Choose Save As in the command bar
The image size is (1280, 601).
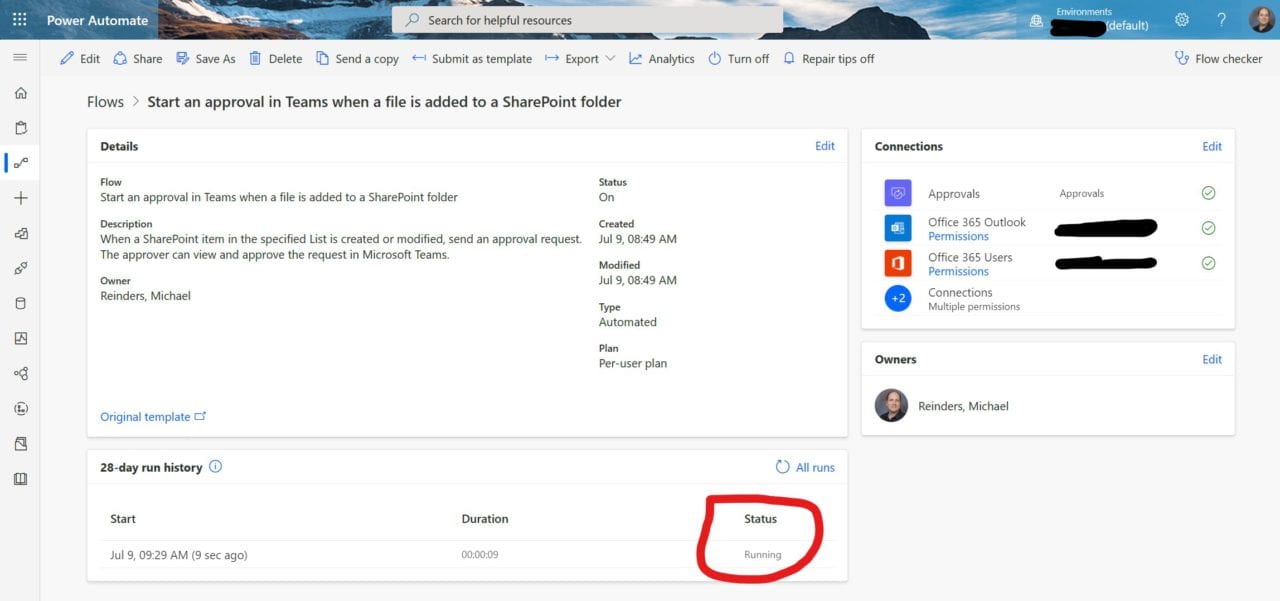click(x=205, y=59)
